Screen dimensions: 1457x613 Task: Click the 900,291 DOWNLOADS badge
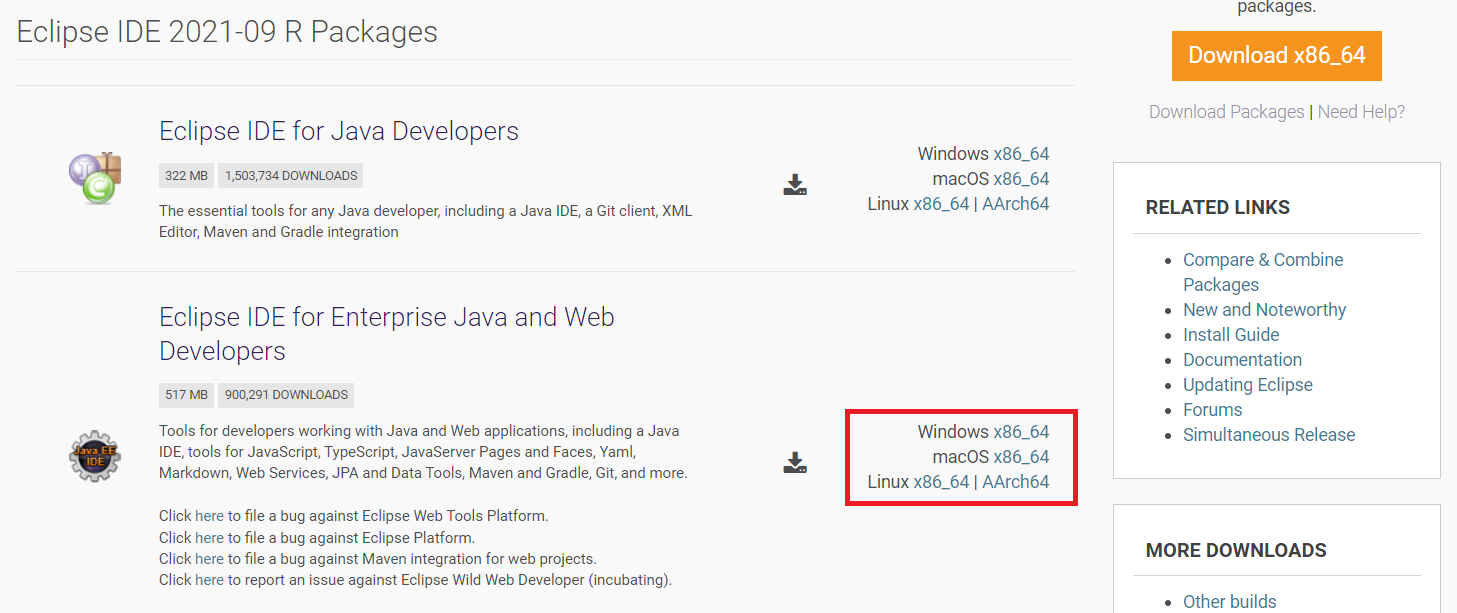pyautogui.click(x=286, y=395)
